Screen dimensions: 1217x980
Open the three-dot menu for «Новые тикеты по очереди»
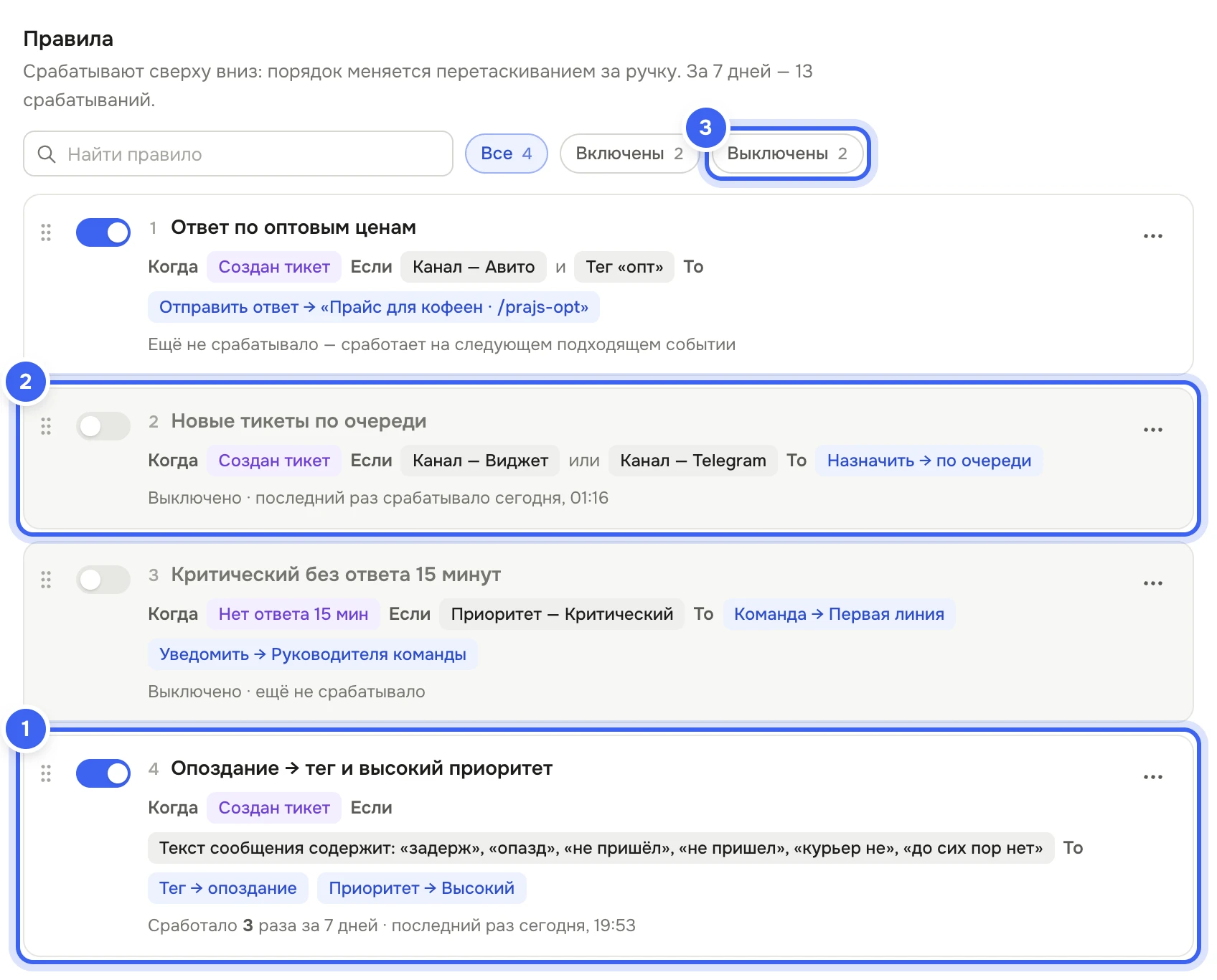(x=1152, y=430)
